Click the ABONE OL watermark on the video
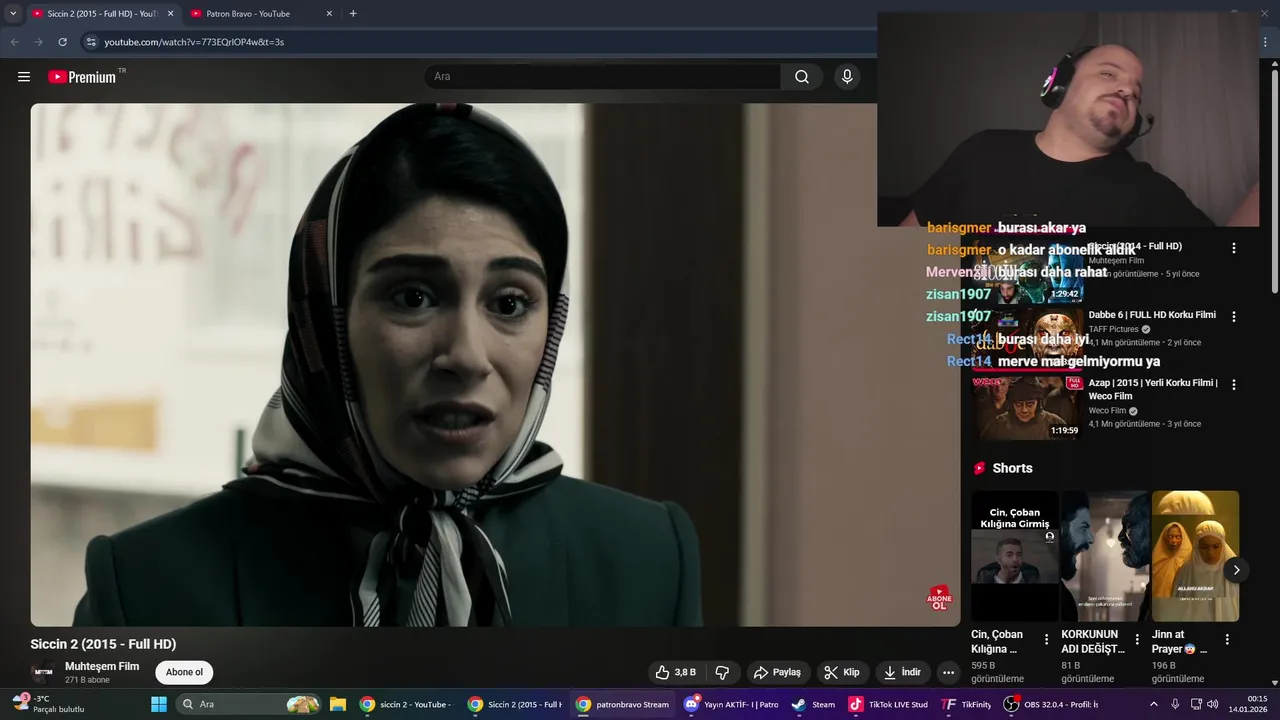The height and width of the screenshot is (720, 1280). 939,599
